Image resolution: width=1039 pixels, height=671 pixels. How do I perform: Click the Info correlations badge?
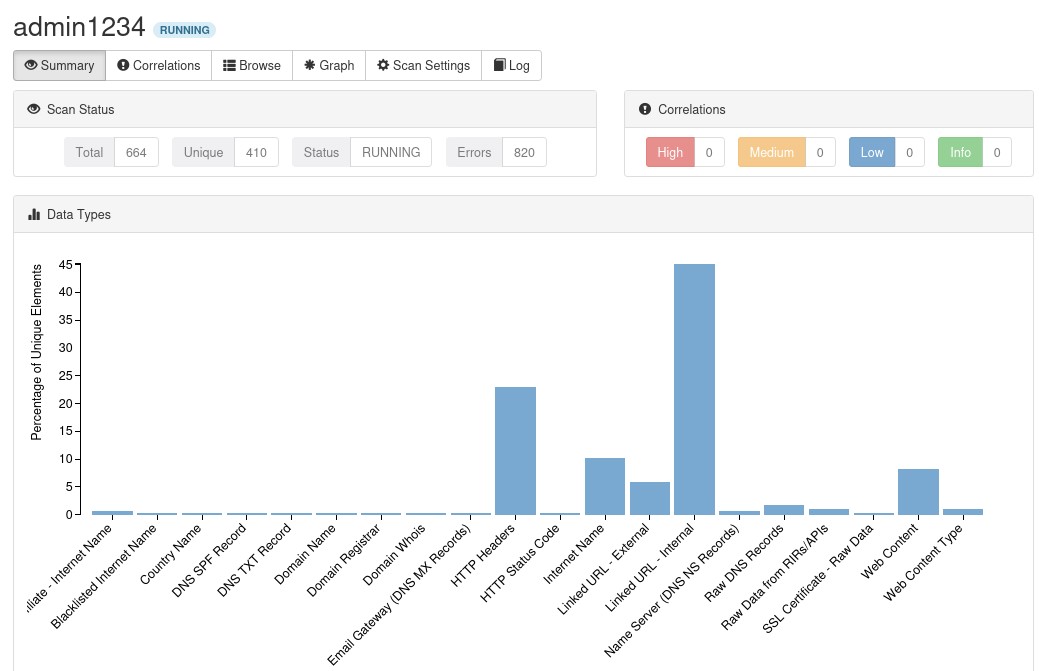click(x=960, y=152)
